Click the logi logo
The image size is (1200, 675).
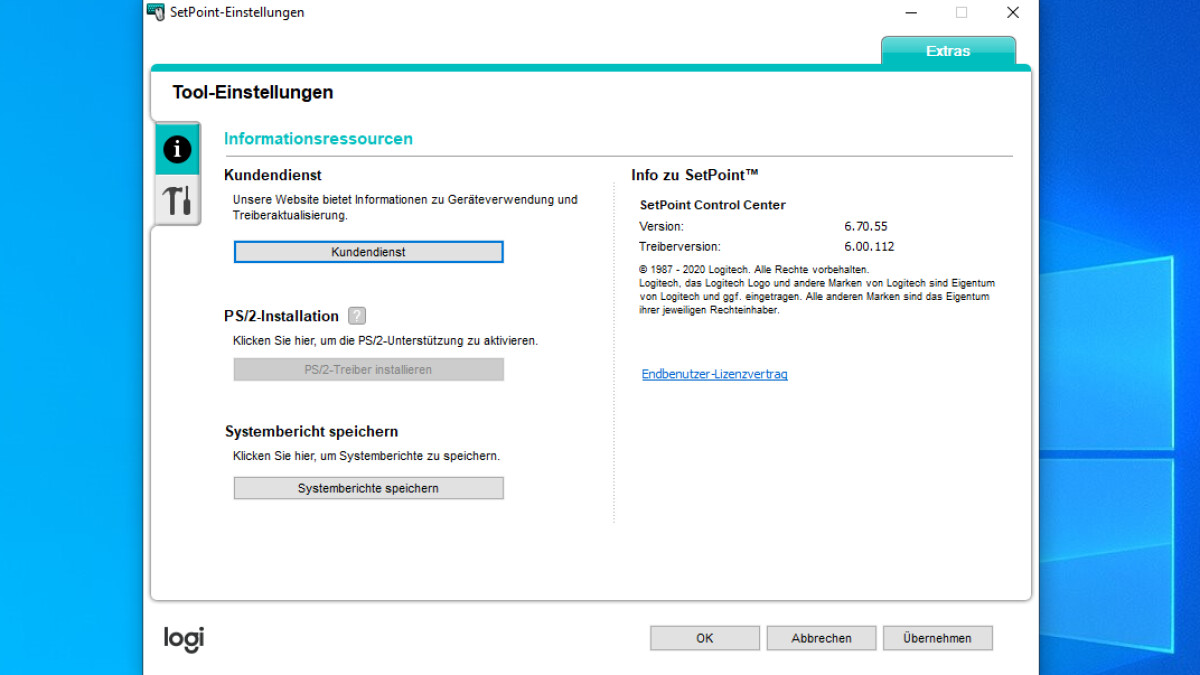click(x=184, y=639)
